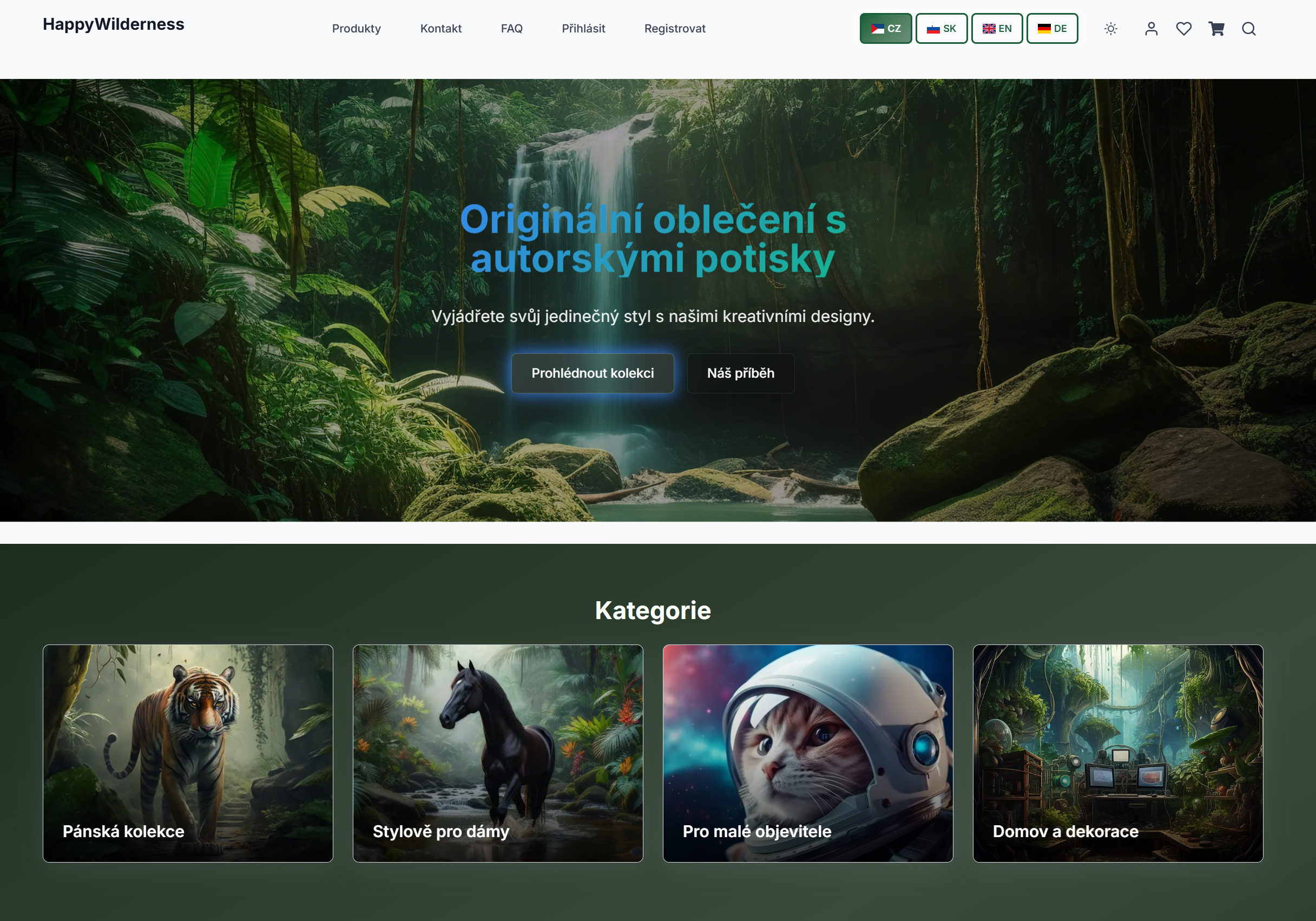Navigate to the FAQ section
The width and height of the screenshot is (1316, 921).
pyautogui.click(x=511, y=28)
